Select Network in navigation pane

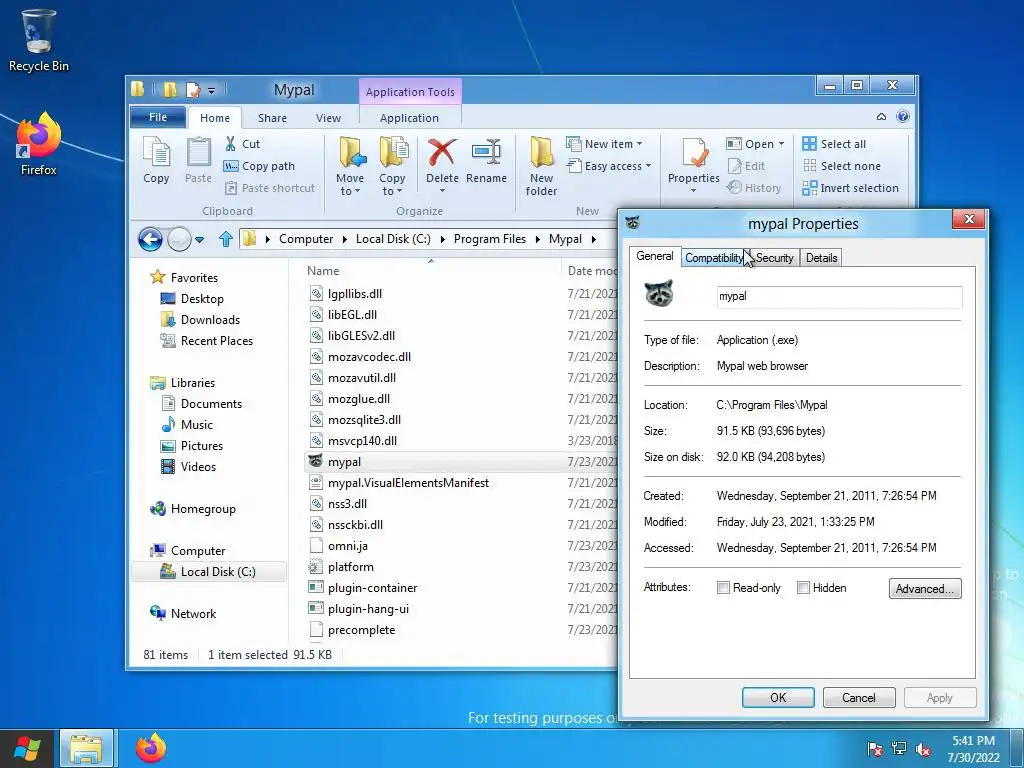coord(193,613)
